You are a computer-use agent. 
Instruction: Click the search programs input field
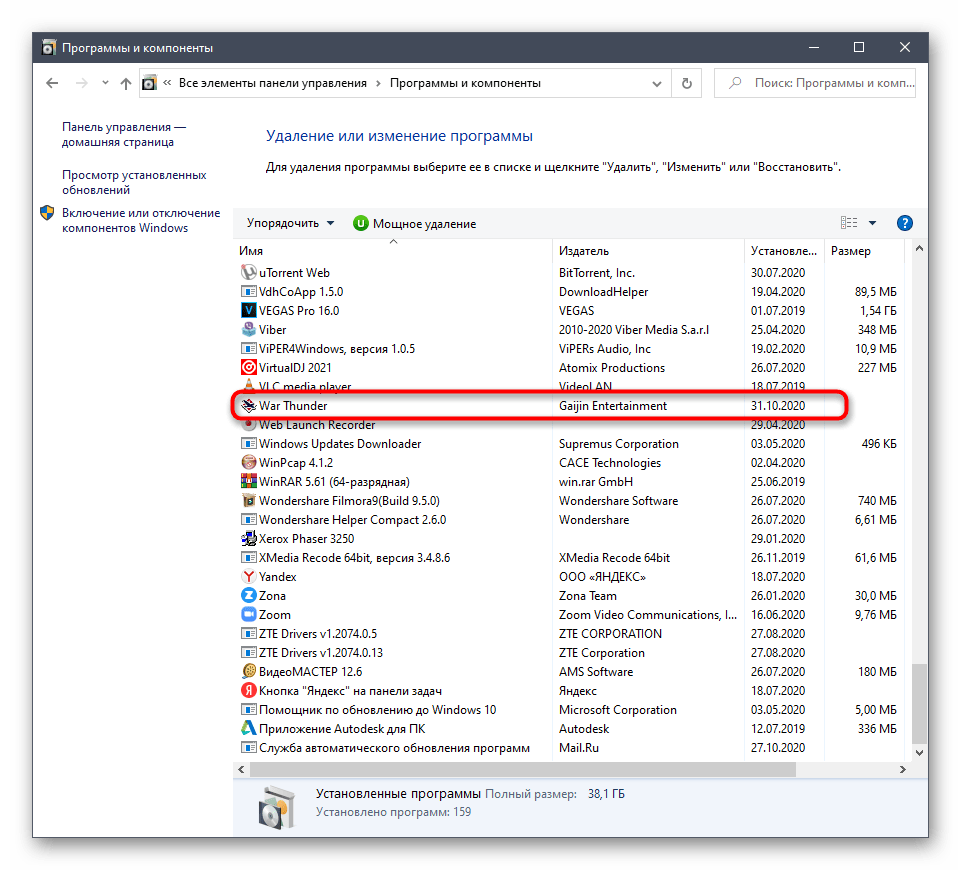click(826, 83)
